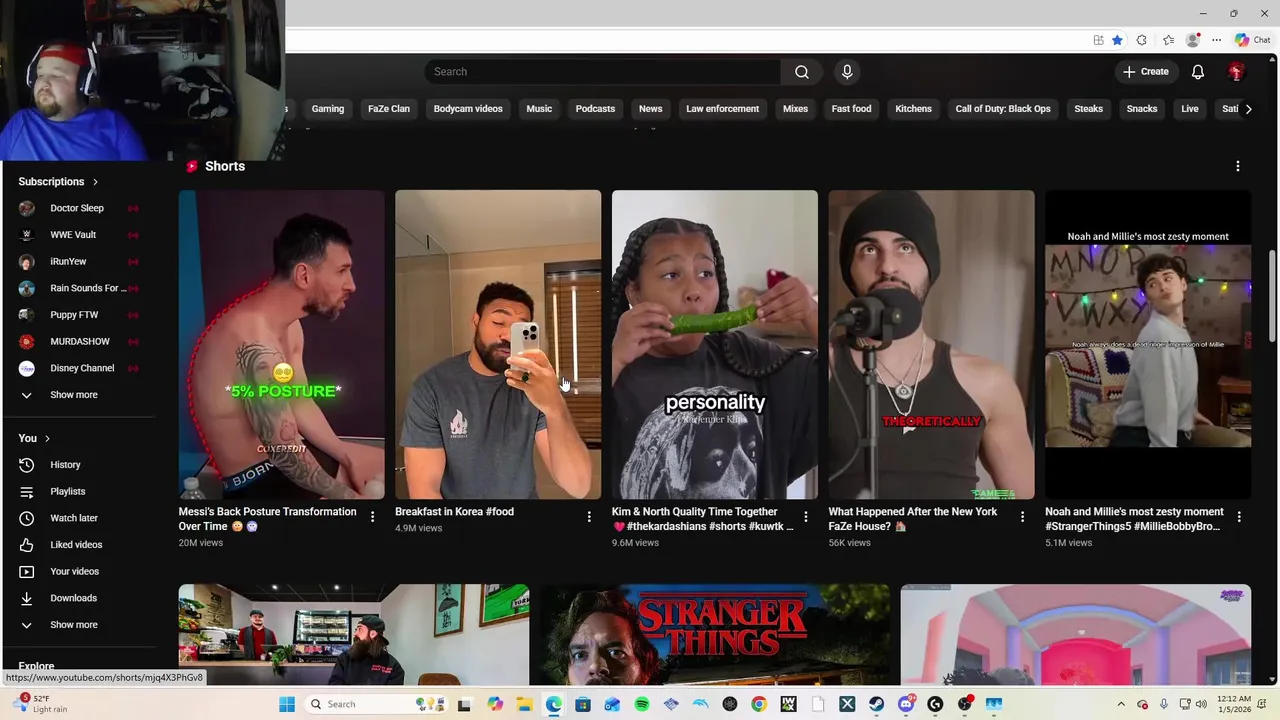Open Spotify from the taskbar
Screen dimensions: 1280x720
642,704
